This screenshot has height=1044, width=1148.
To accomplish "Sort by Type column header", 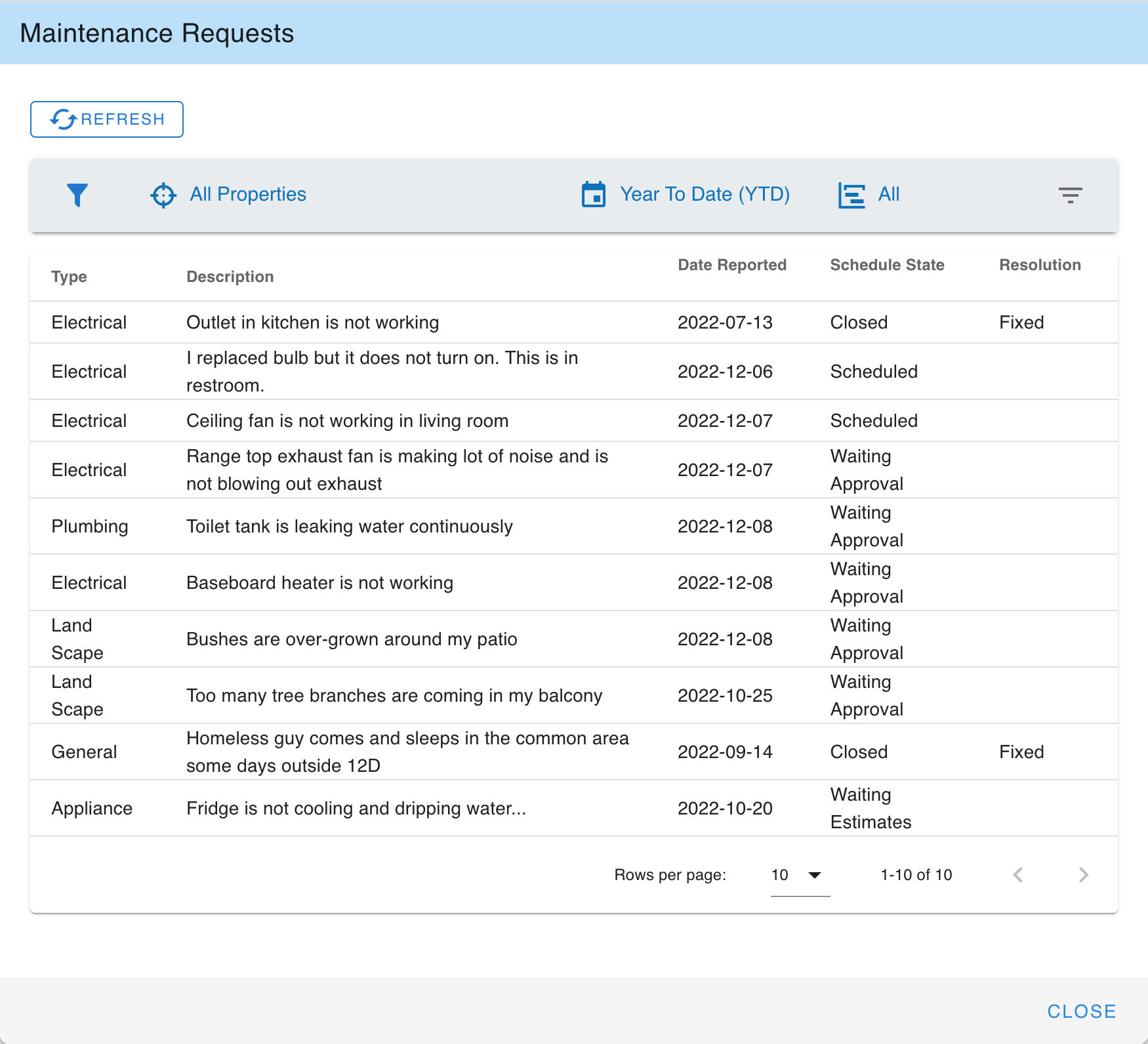I will [69, 277].
